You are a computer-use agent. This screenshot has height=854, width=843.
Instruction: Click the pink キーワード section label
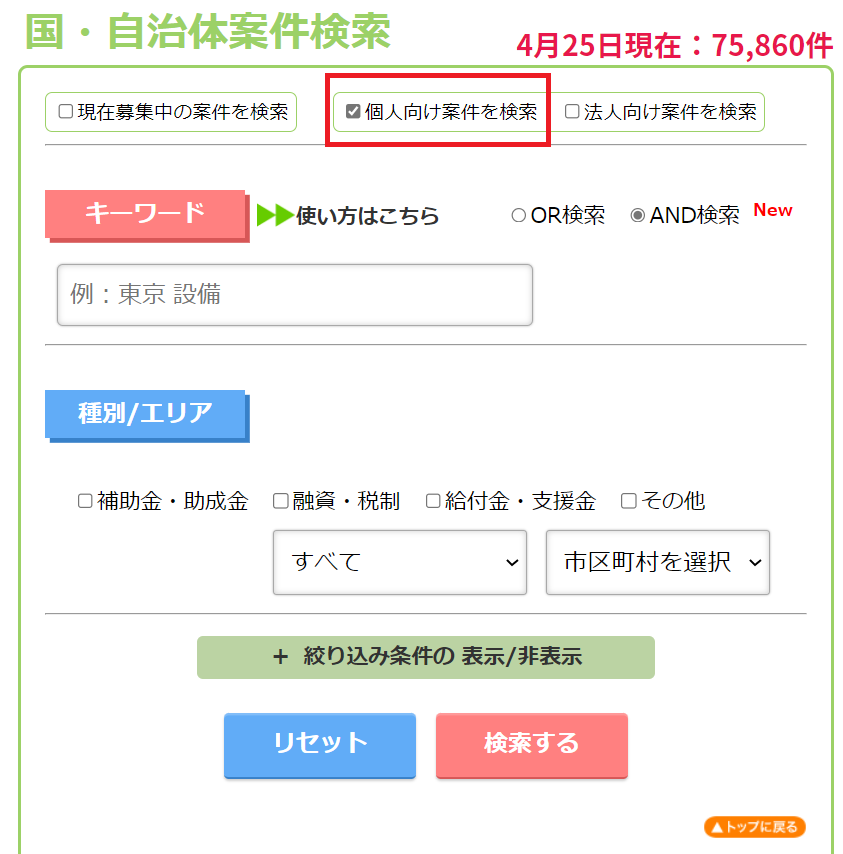tap(145, 213)
